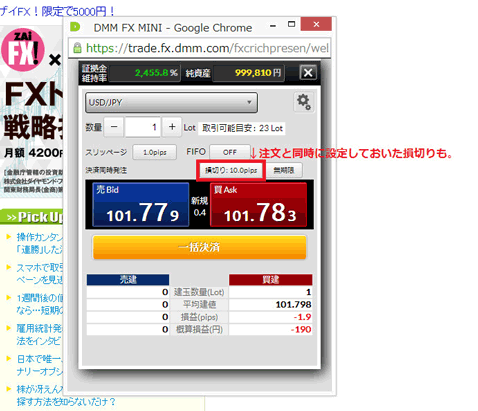
Task: Open the gear settings icon
Action: (x=304, y=102)
